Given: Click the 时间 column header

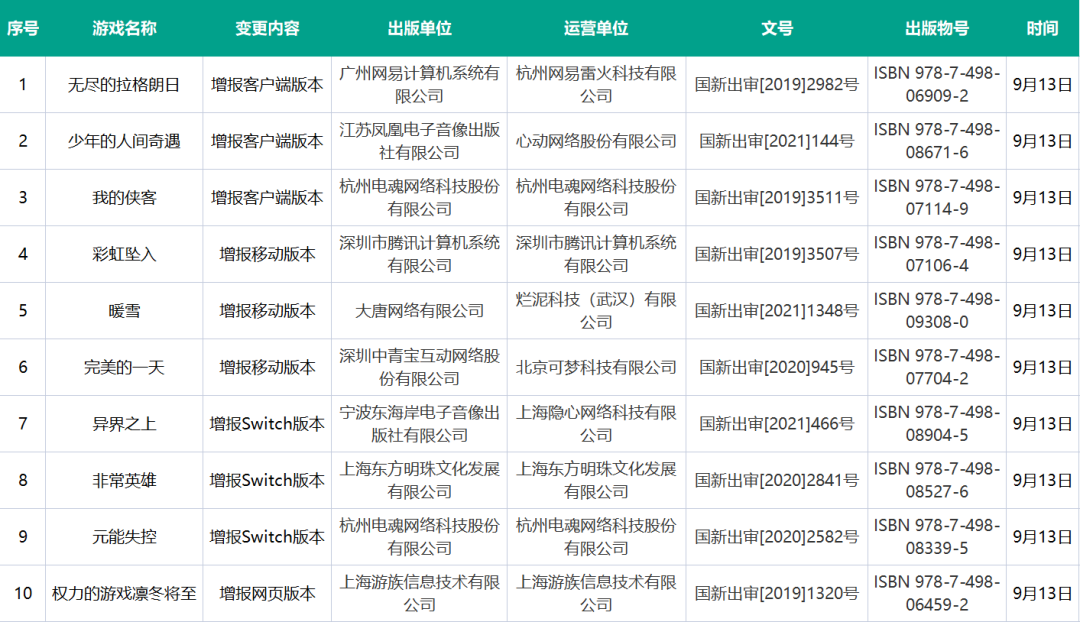Looking at the screenshot, I should pos(1042,29).
